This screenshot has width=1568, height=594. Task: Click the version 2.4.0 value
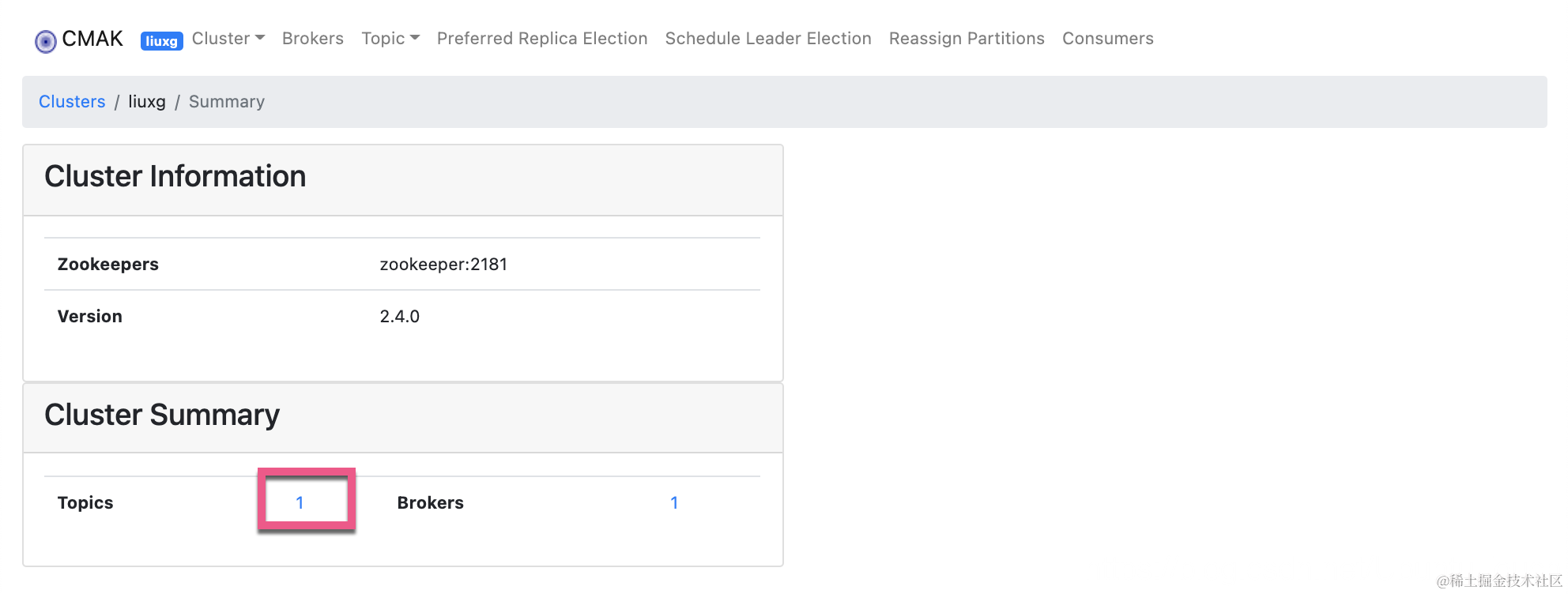pyautogui.click(x=399, y=317)
